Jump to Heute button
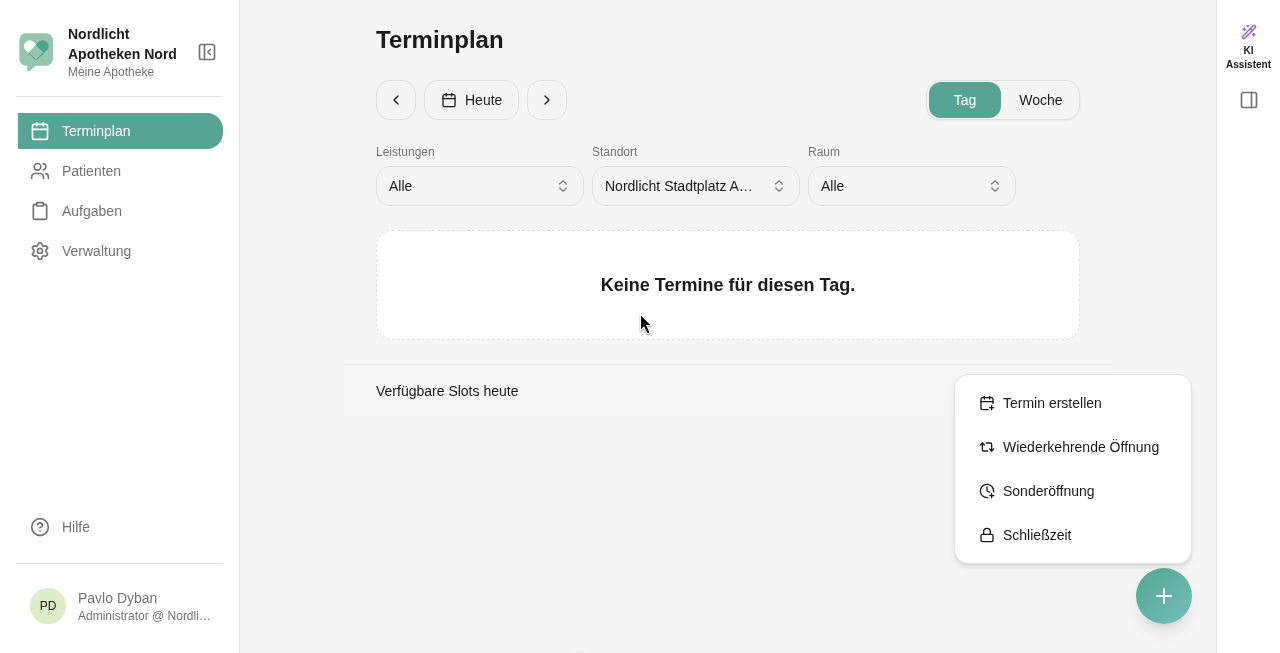The image size is (1280, 653). pos(472,100)
